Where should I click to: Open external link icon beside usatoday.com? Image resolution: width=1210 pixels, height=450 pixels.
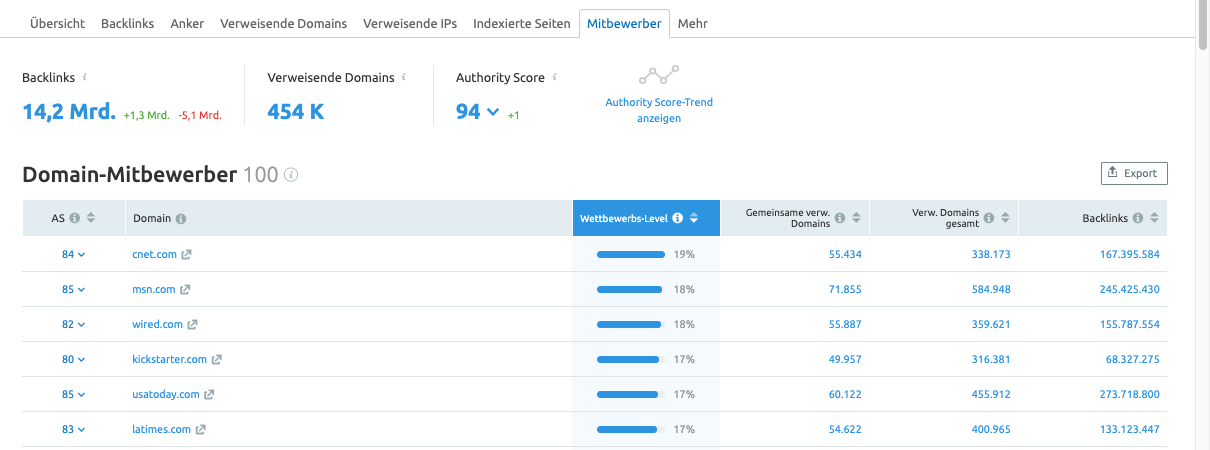coord(210,395)
